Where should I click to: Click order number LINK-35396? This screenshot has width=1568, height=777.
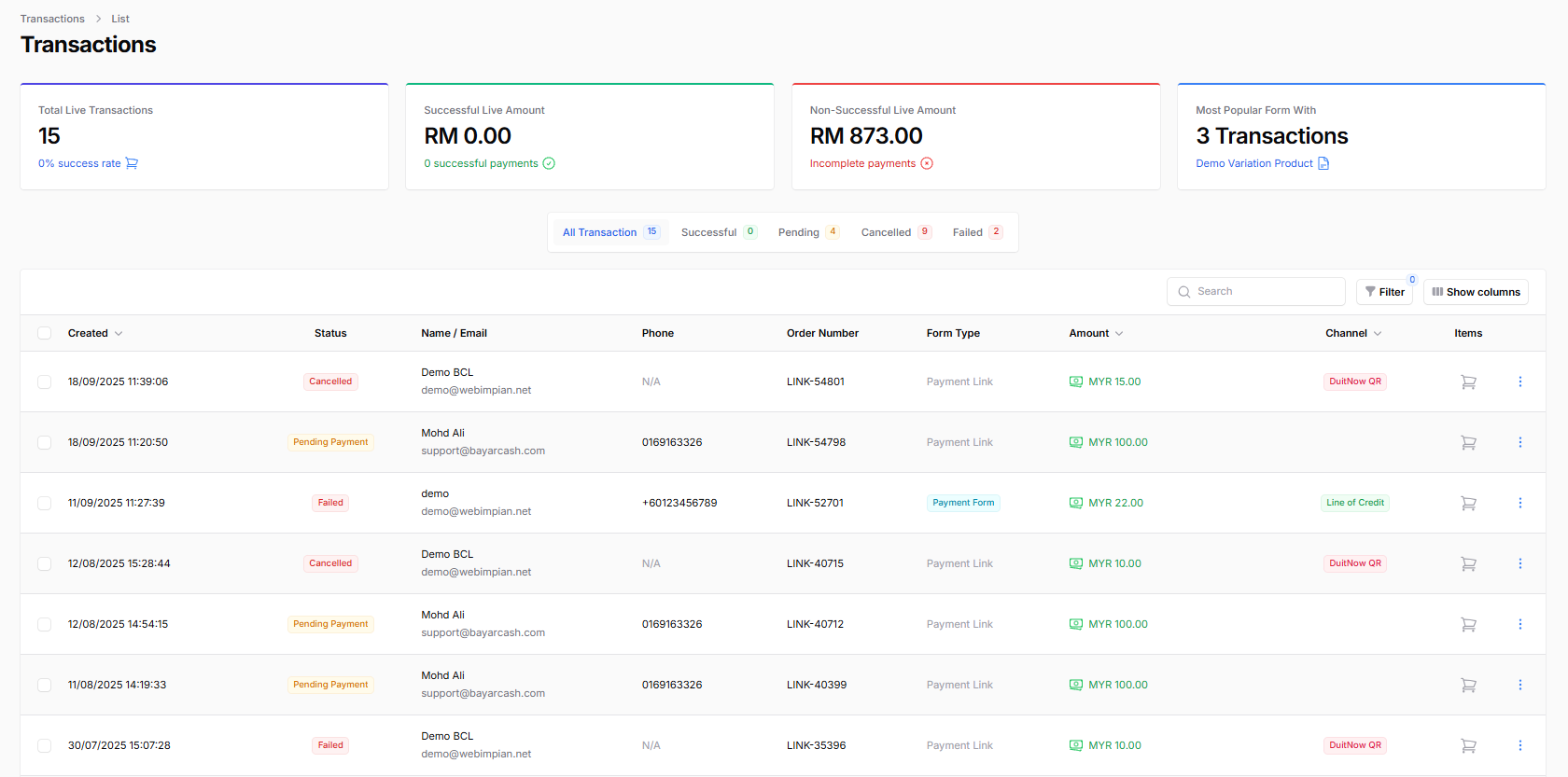click(x=817, y=745)
